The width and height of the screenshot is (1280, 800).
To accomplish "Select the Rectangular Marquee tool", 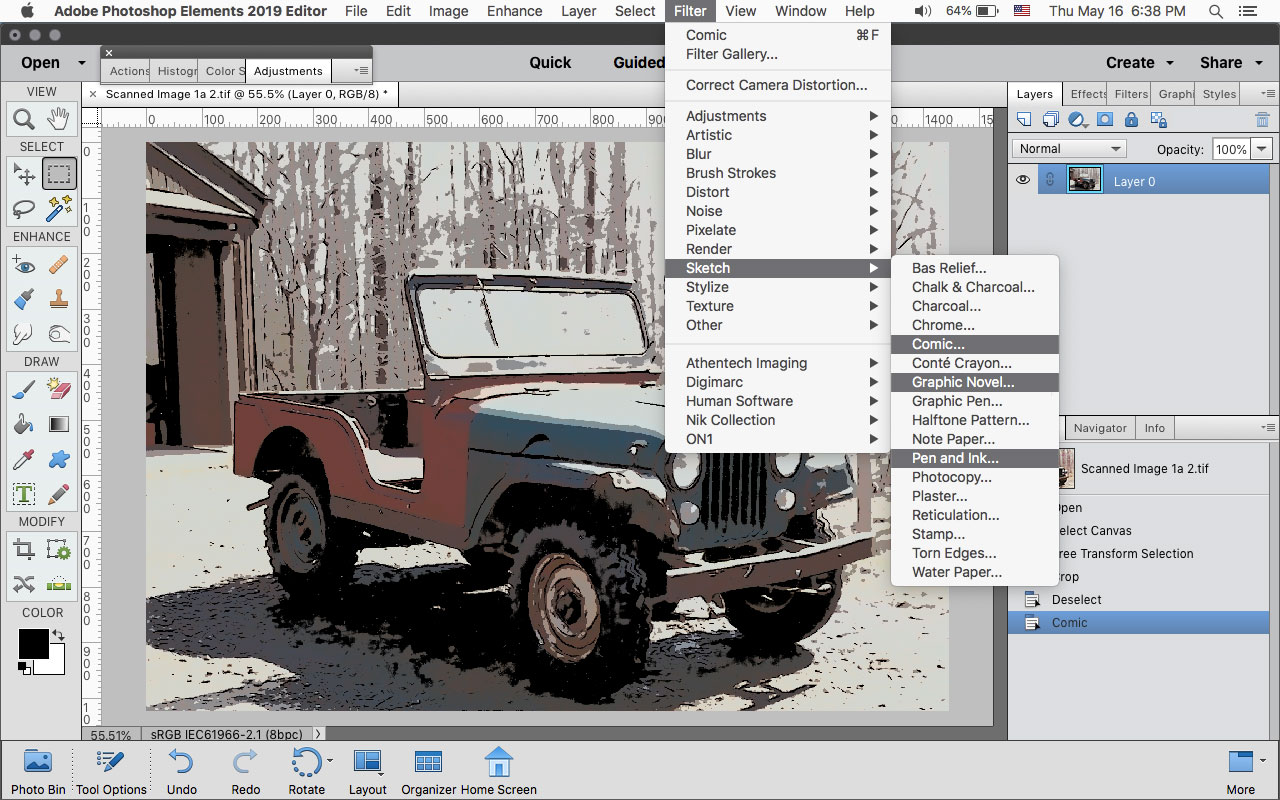I will pyautogui.click(x=59, y=174).
